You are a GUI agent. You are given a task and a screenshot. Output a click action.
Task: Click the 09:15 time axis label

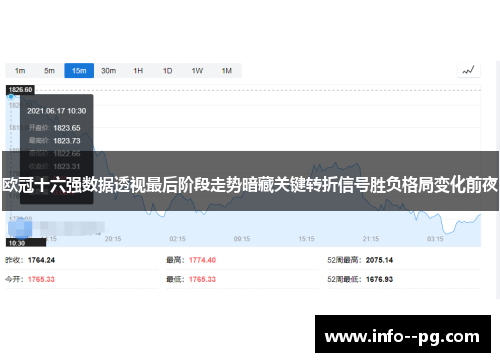point(242,239)
